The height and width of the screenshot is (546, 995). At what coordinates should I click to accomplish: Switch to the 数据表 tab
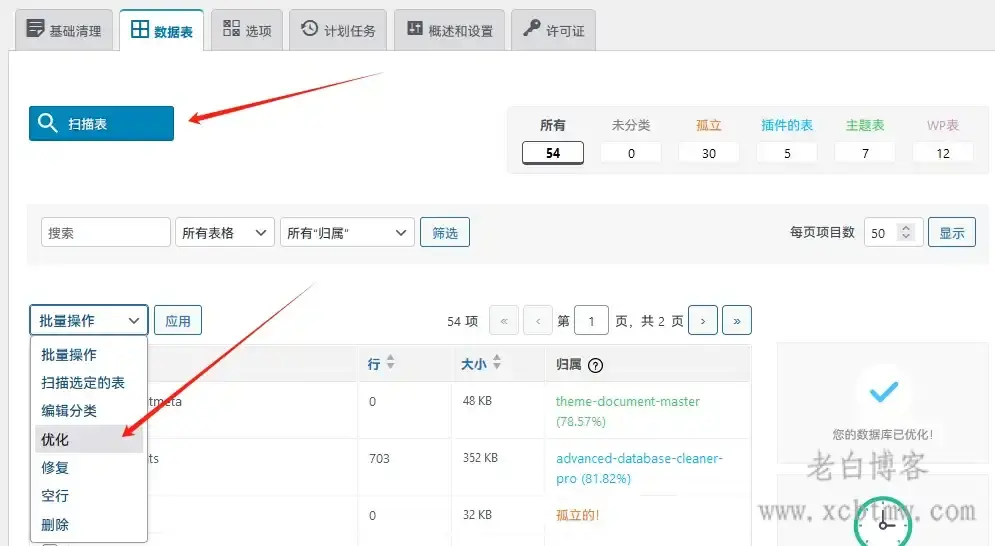point(161,30)
